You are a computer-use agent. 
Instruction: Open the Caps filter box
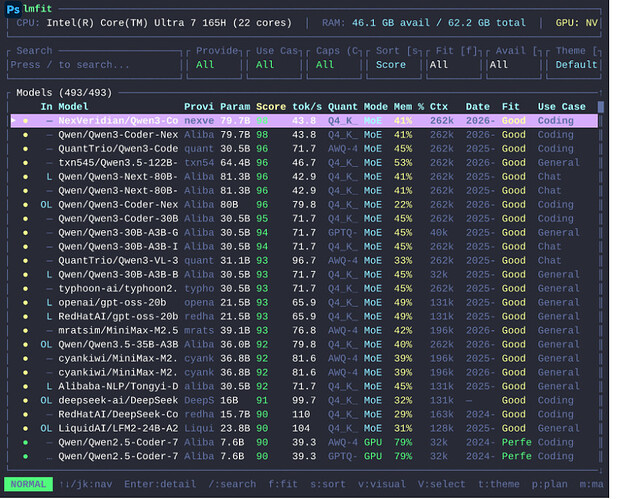[x=334, y=65]
